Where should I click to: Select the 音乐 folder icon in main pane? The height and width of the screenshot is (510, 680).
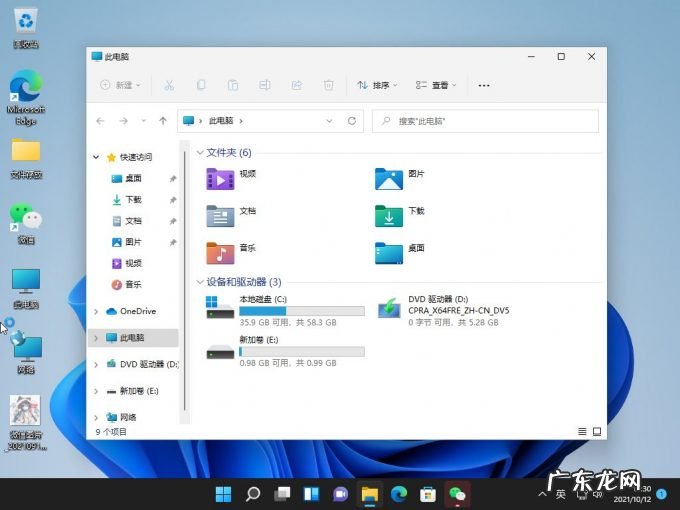tap(220, 253)
